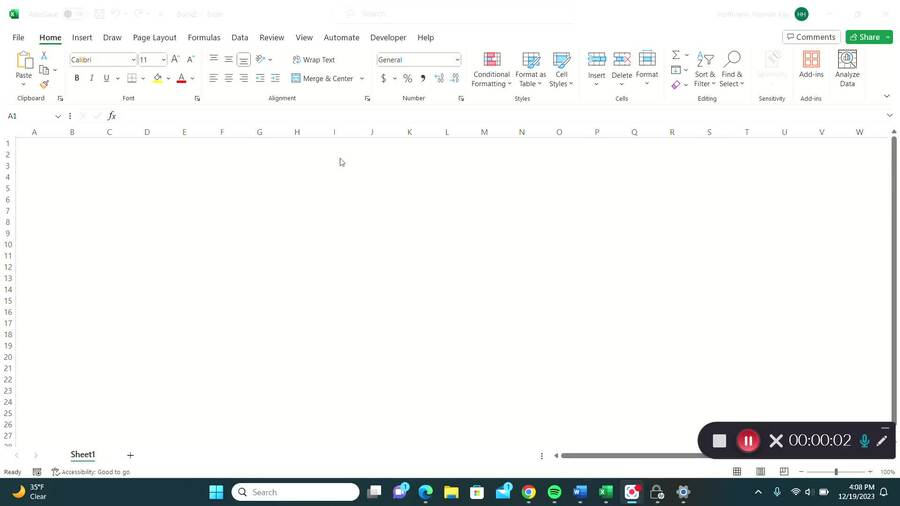The height and width of the screenshot is (506, 900).
Task: Select the Sheet1 tab
Action: [83, 454]
